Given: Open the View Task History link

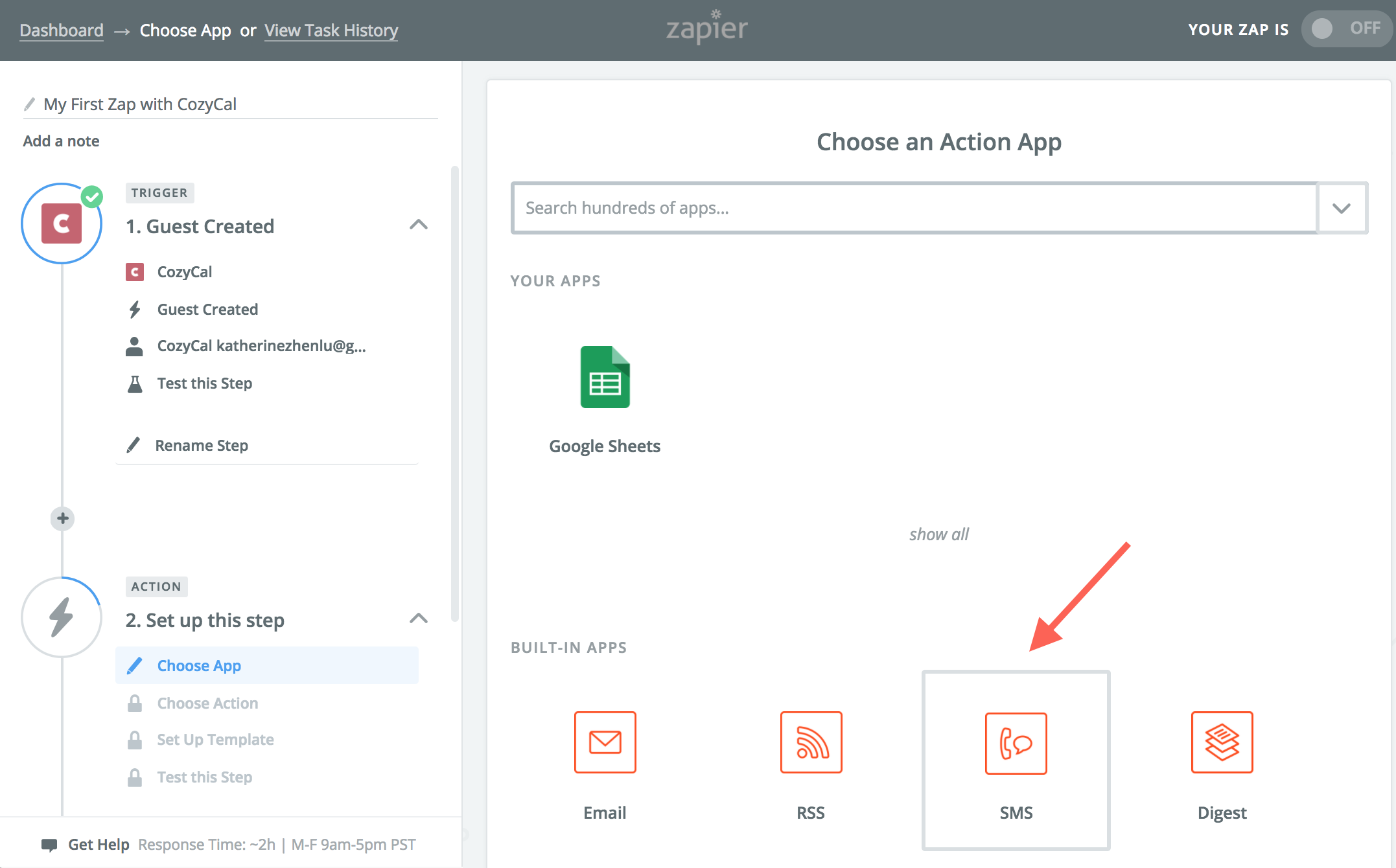Looking at the screenshot, I should [x=331, y=30].
